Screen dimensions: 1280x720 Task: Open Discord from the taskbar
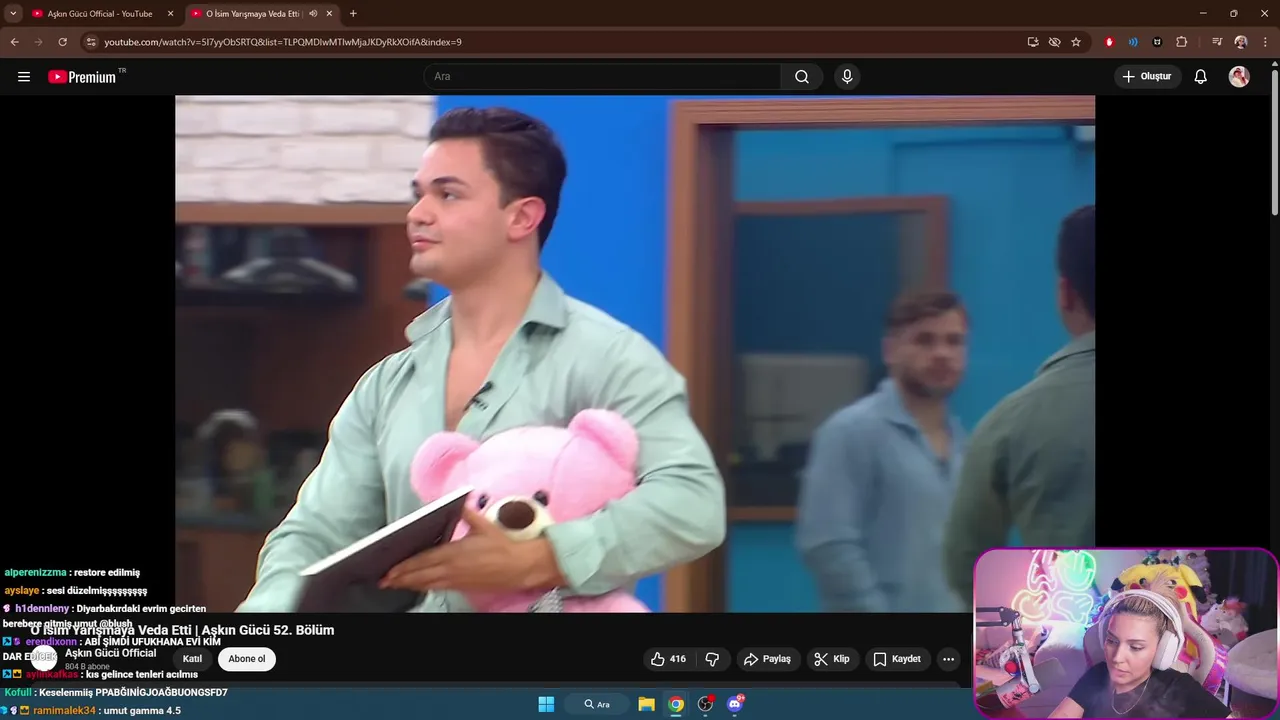[735, 704]
